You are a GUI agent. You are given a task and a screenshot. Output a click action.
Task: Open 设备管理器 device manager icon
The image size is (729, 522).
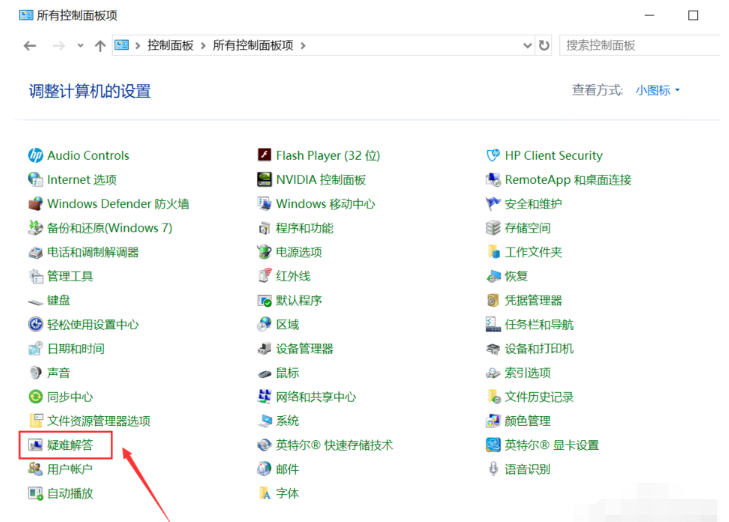[x=265, y=349]
